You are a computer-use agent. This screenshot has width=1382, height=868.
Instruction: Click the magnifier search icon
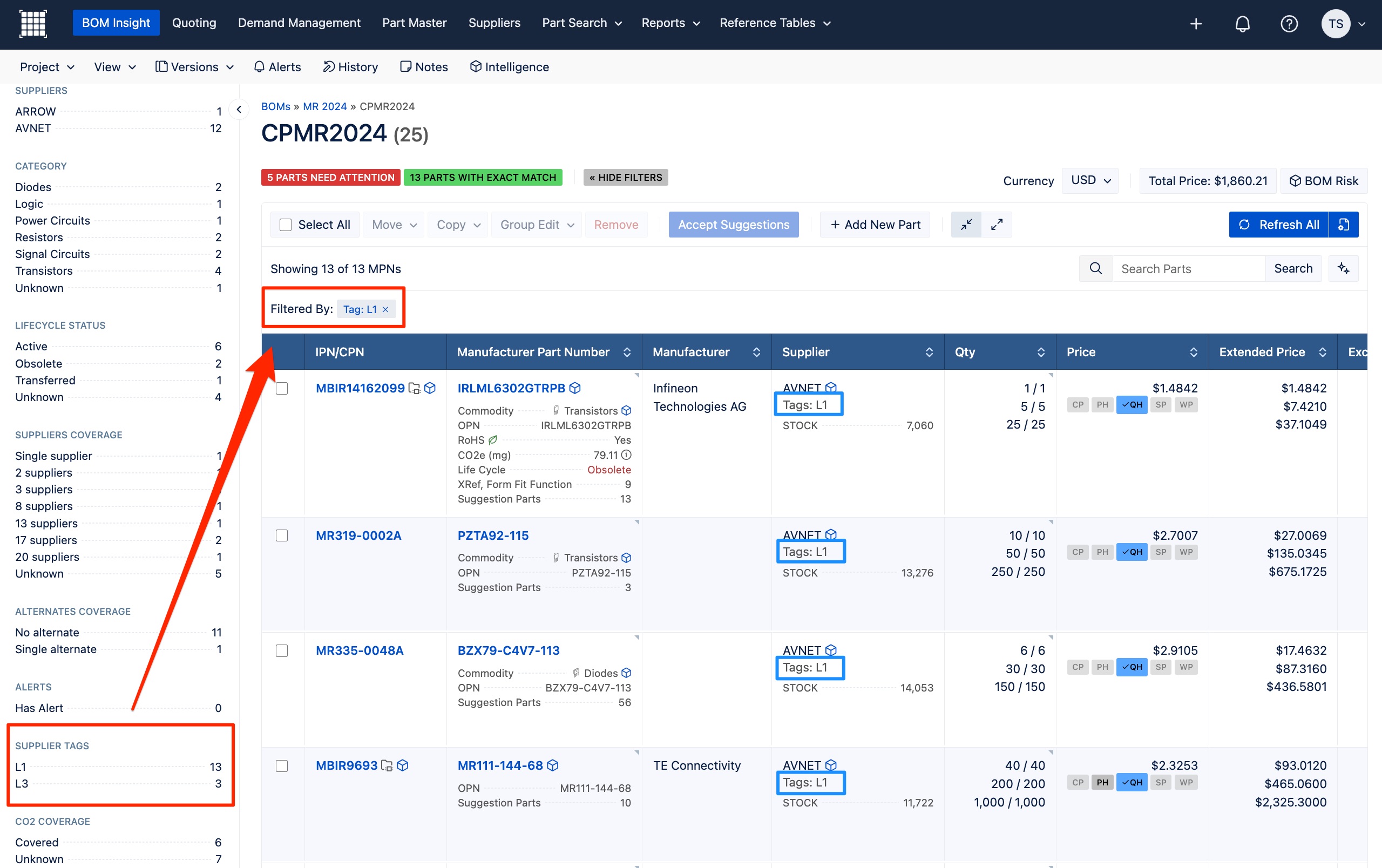click(x=1096, y=268)
